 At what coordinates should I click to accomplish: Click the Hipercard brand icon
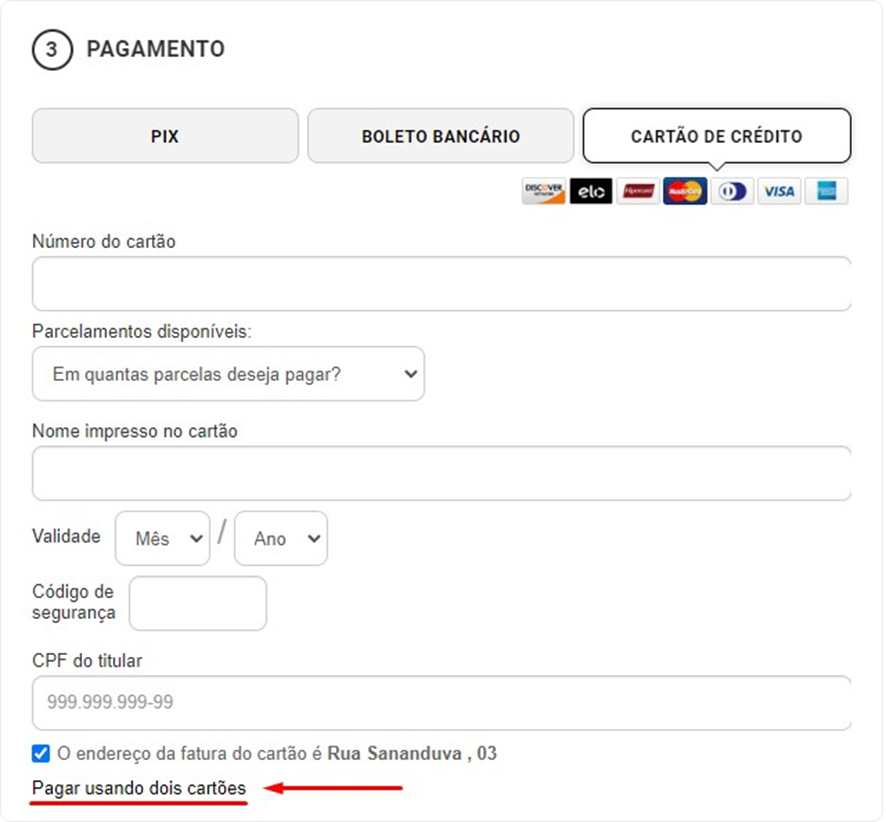coord(638,191)
